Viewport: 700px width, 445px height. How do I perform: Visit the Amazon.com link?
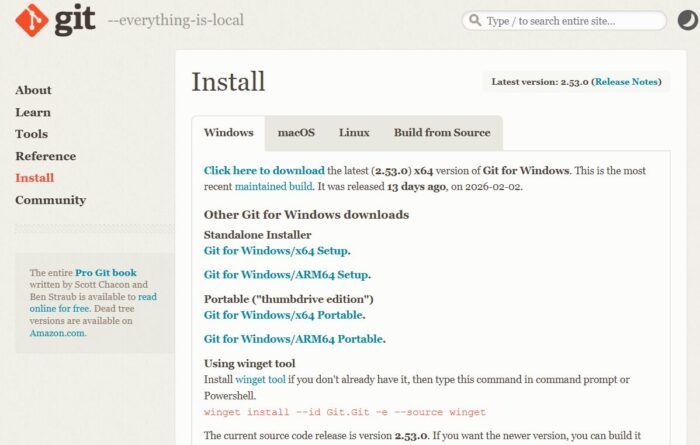57,333
